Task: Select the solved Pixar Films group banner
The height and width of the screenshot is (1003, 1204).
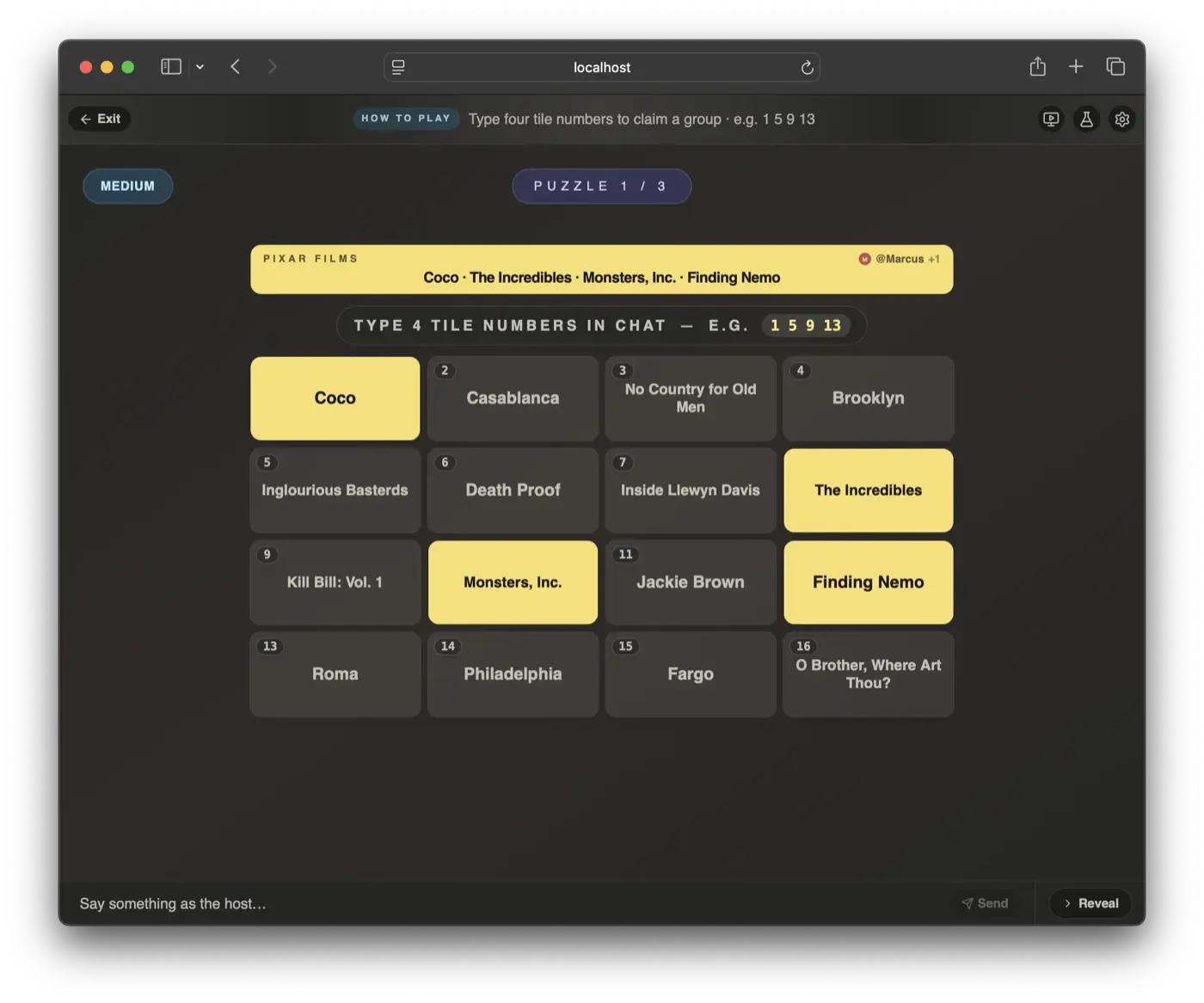Action: (x=601, y=270)
